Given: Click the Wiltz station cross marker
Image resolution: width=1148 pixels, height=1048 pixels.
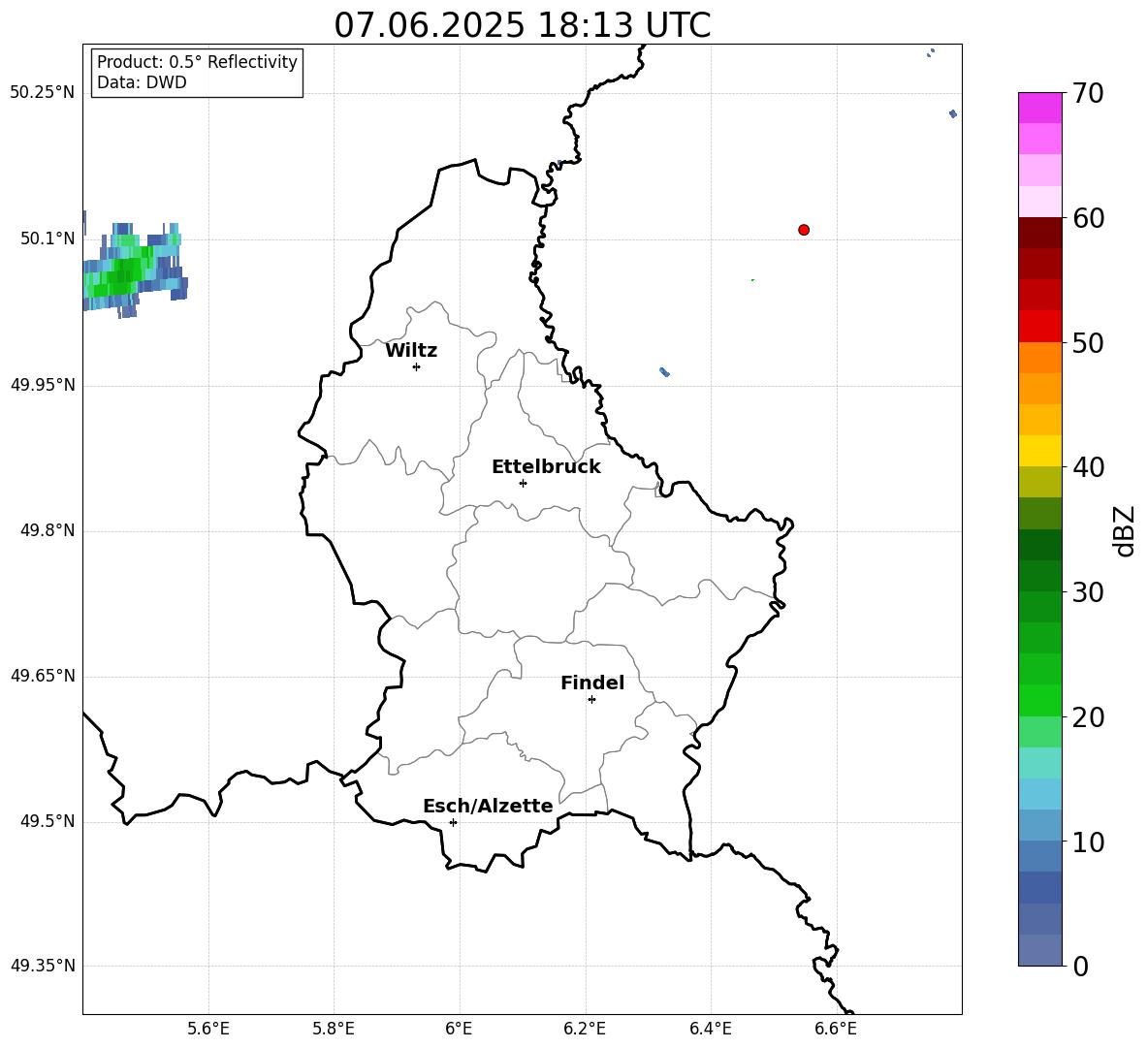Looking at the screenshot, I should tap(417, 366).
